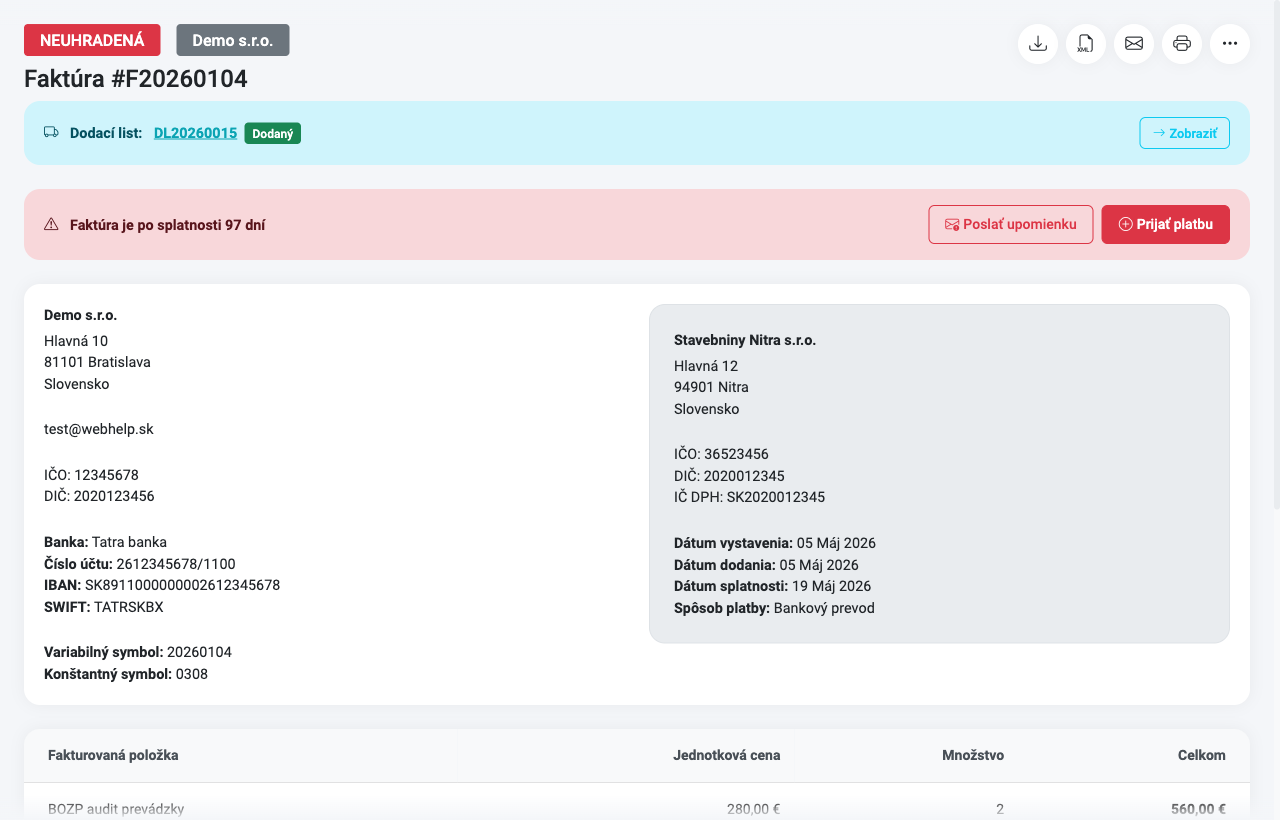Click the Množstvo column header
This screenshot has height=820, width=1280.
pyautogui.click(x=973, y=755)
